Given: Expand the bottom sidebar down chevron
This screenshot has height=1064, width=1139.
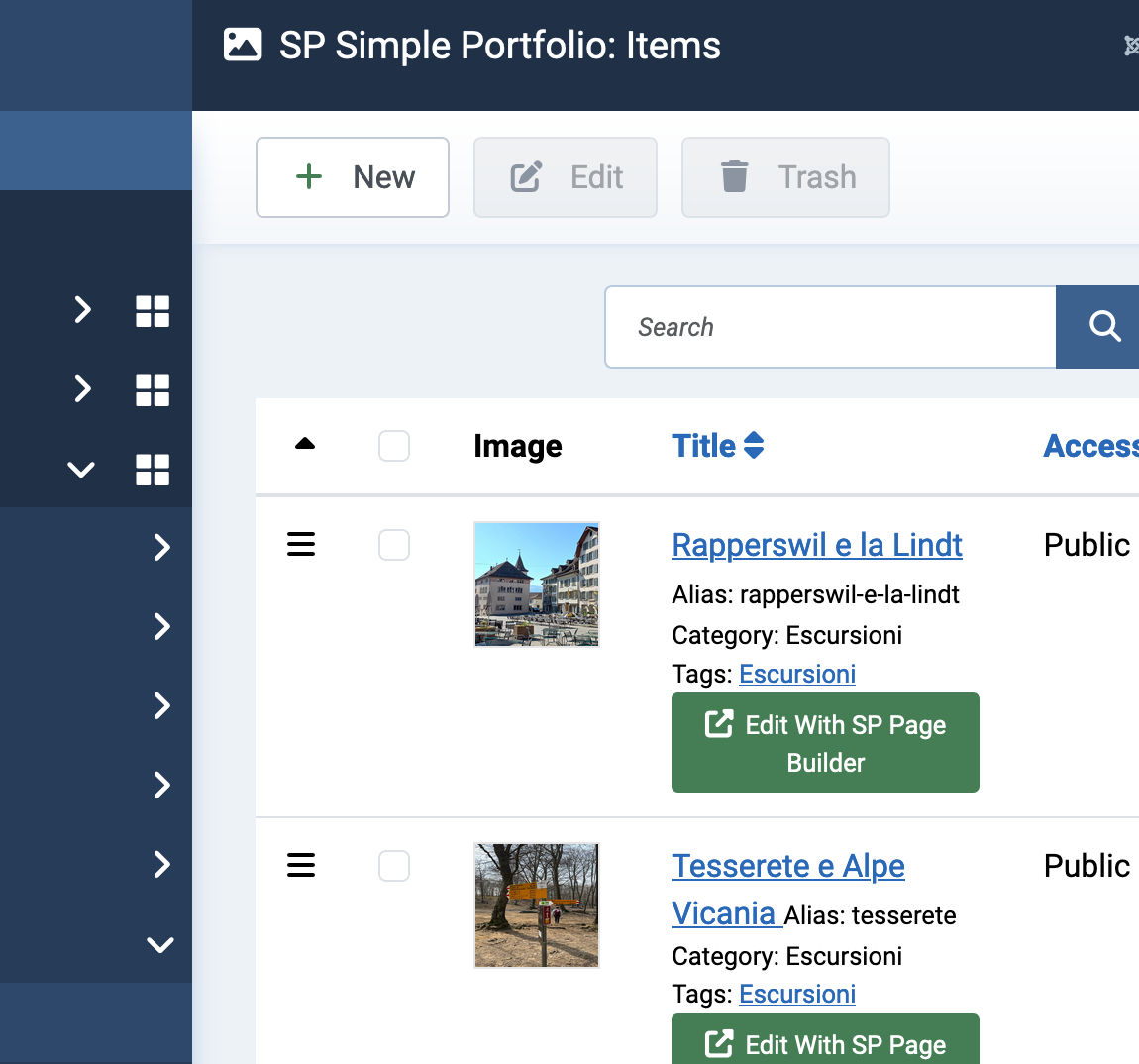Looking at the screenshot, I should 160,944.
